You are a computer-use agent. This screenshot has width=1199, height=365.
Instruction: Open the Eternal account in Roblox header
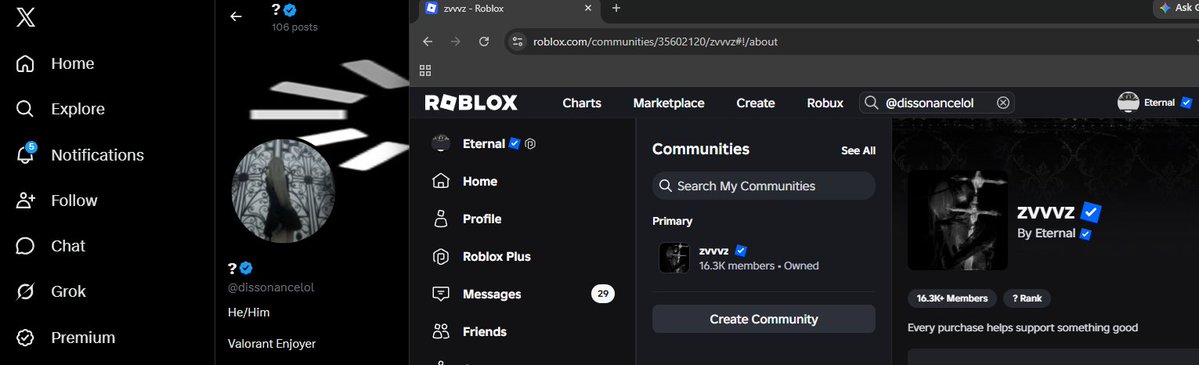pos(1155,102)
